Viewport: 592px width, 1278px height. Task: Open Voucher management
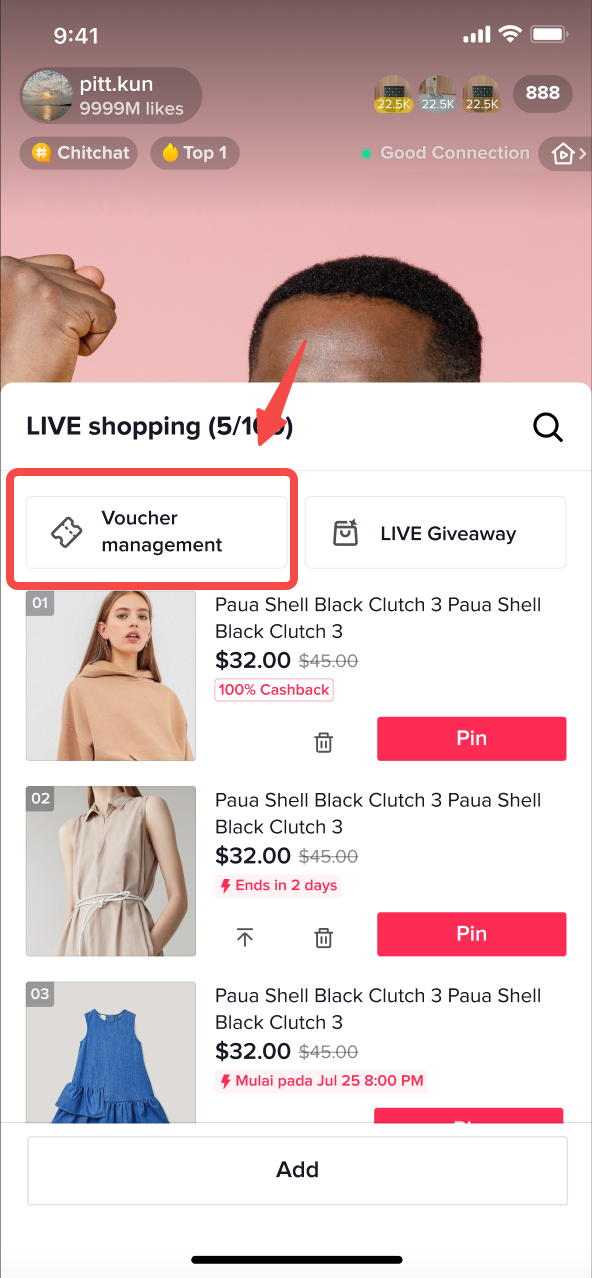[x=157, y=532]
